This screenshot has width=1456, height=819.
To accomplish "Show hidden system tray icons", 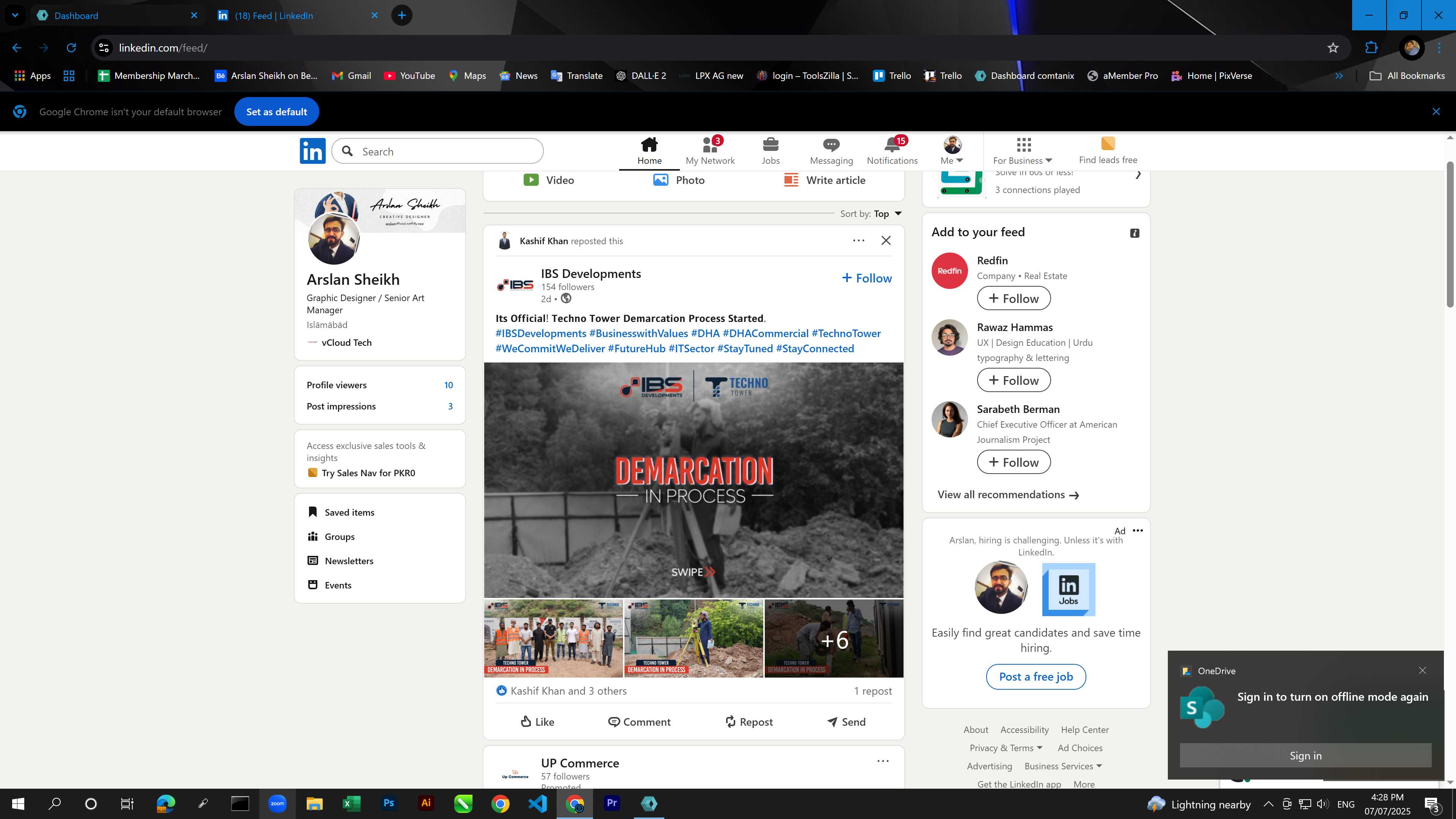I will 1268,804.
